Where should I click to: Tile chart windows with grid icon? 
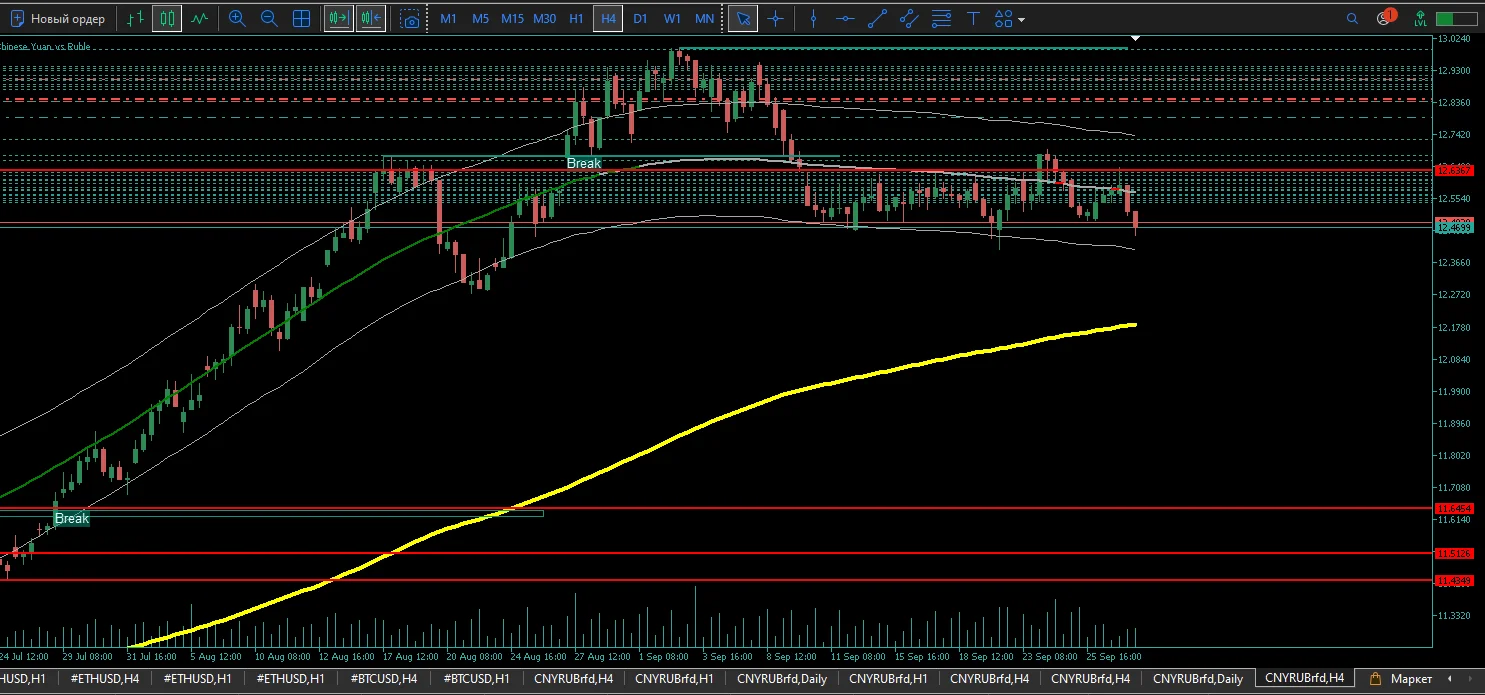301,18
